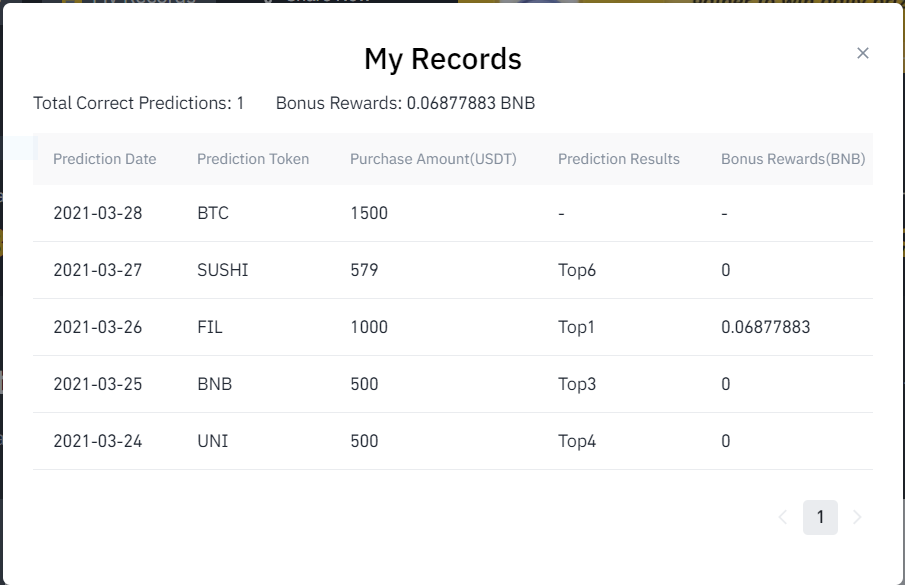Select the SUSHI prediction token cell

[x=223, y=270]
